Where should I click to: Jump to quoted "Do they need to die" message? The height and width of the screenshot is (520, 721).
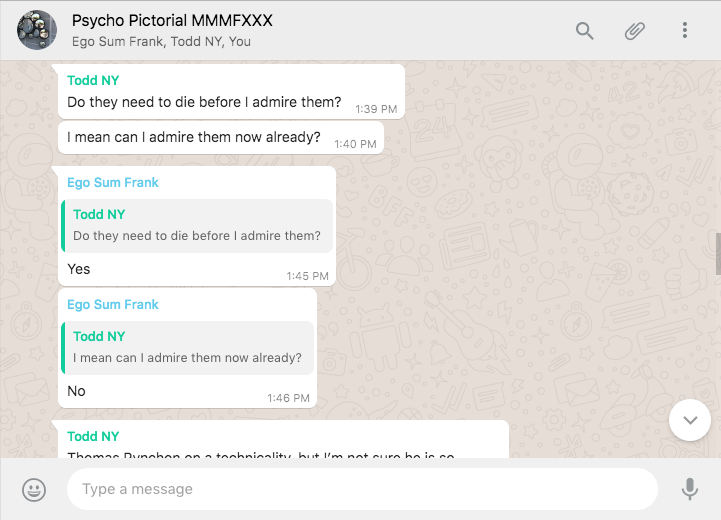coord(197,226)
